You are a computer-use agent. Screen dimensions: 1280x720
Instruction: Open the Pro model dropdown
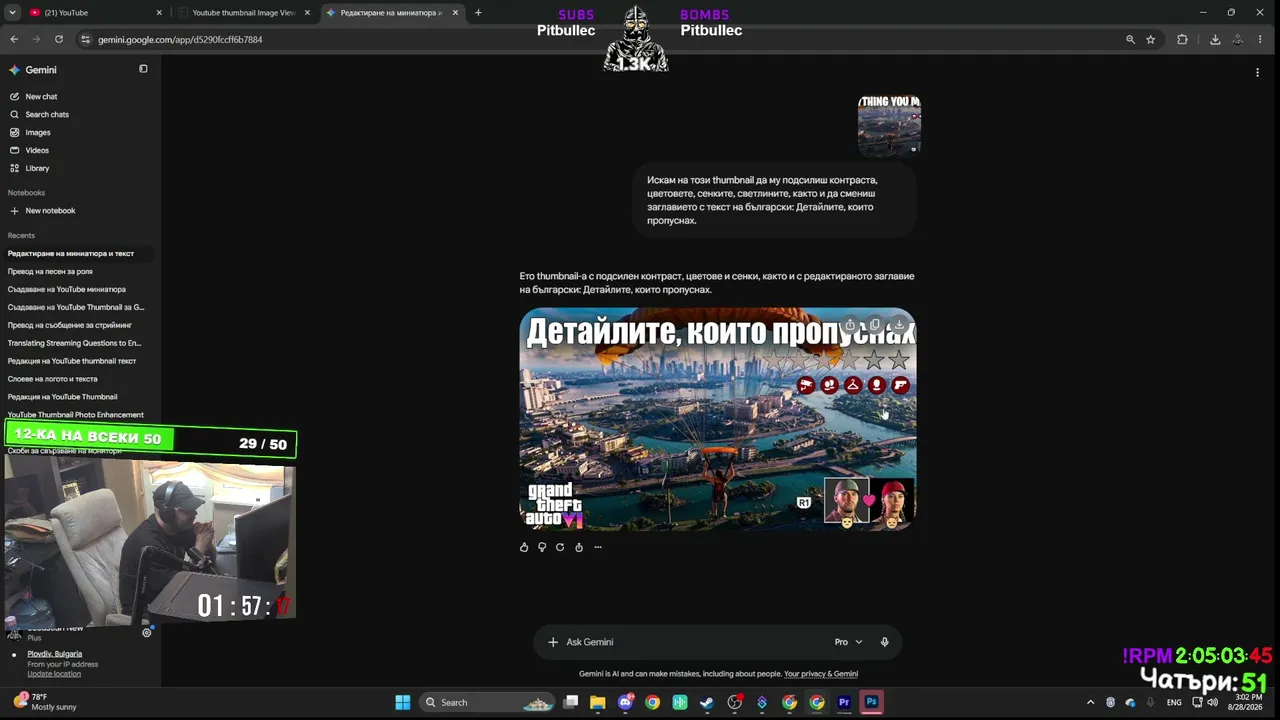click(x=848, y=642)
